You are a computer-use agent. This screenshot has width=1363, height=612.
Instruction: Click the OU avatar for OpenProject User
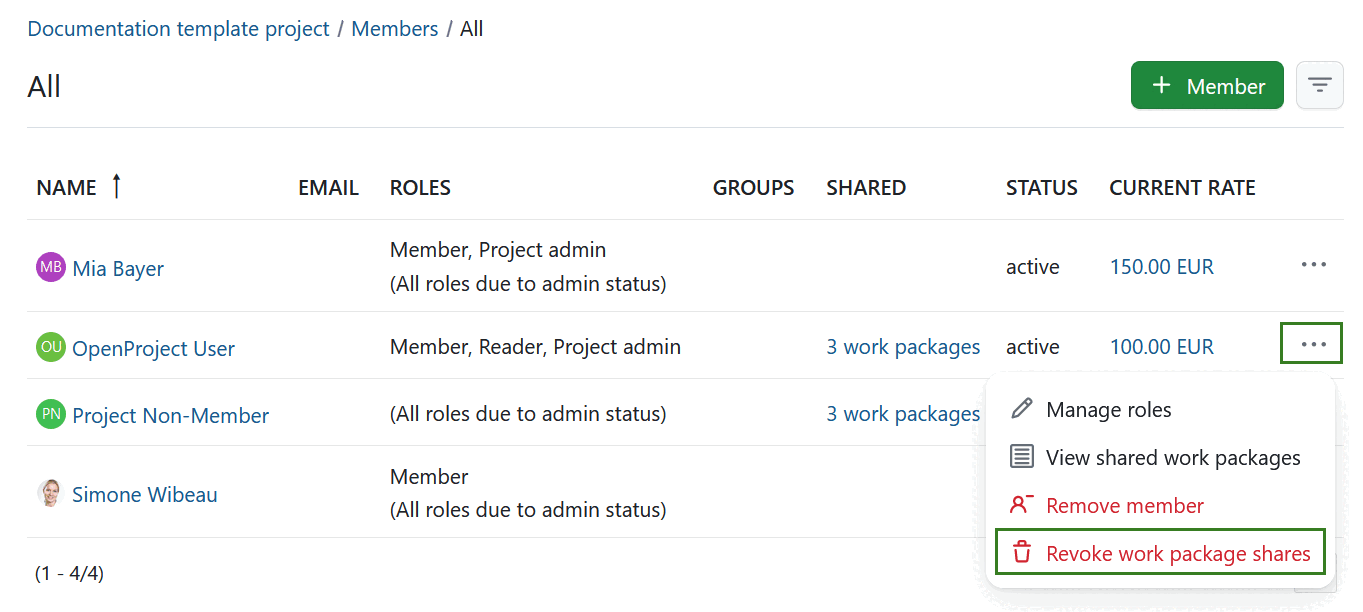[48, 346]
